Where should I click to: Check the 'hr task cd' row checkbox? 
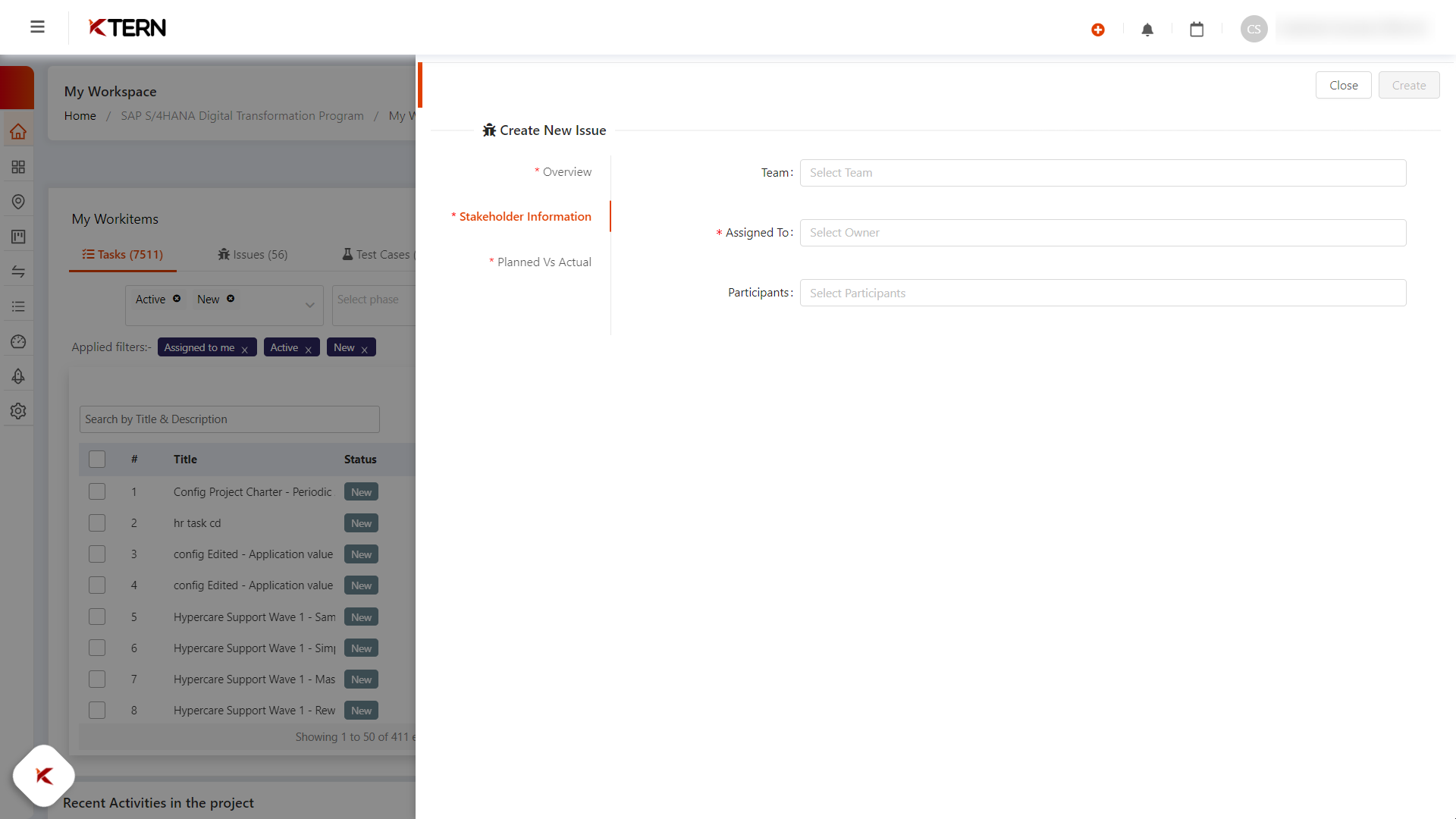[97, 523]
